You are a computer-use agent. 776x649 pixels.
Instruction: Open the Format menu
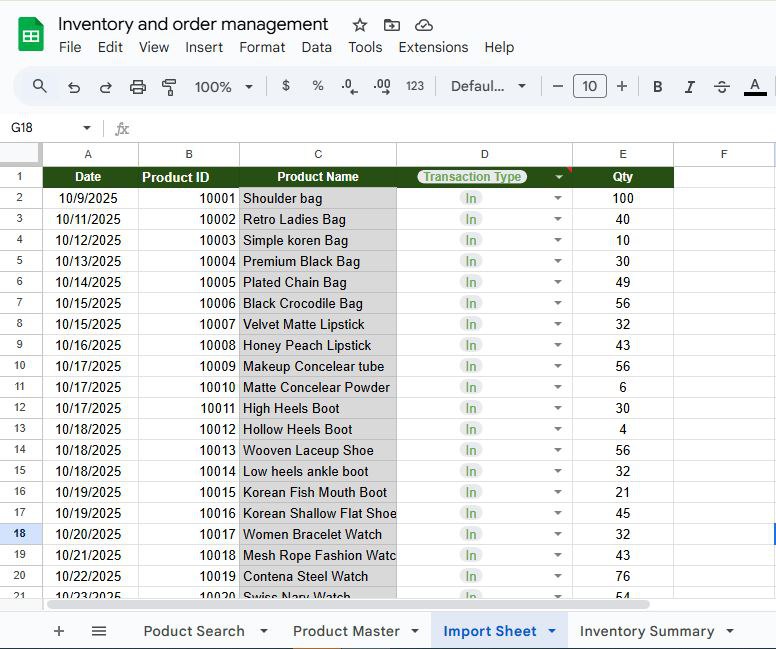click(262, 47)
